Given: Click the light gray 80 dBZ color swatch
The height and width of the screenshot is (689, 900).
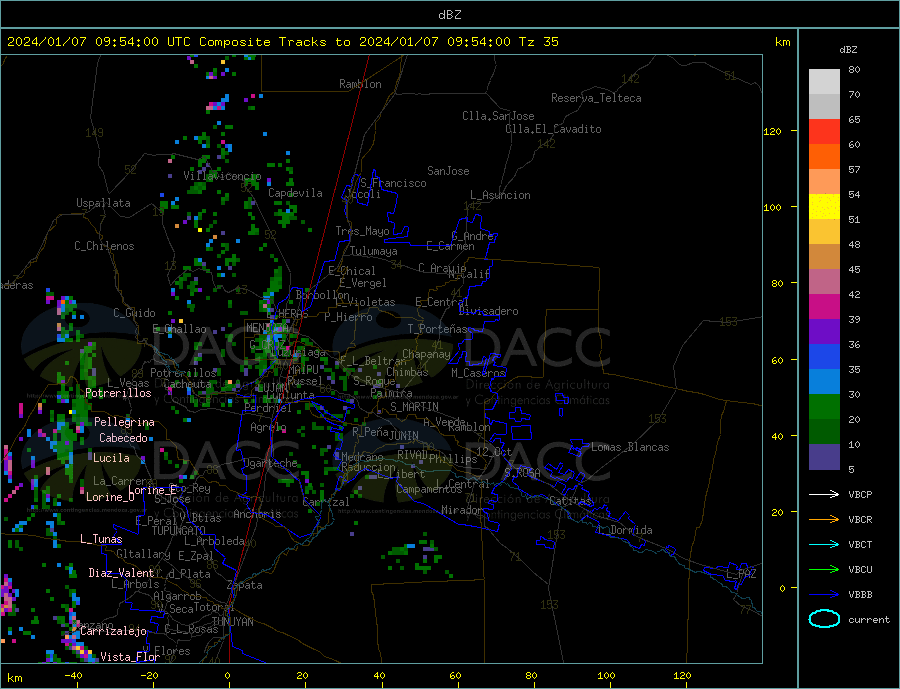Looking at the screenshot, I should tap(824, 82).
